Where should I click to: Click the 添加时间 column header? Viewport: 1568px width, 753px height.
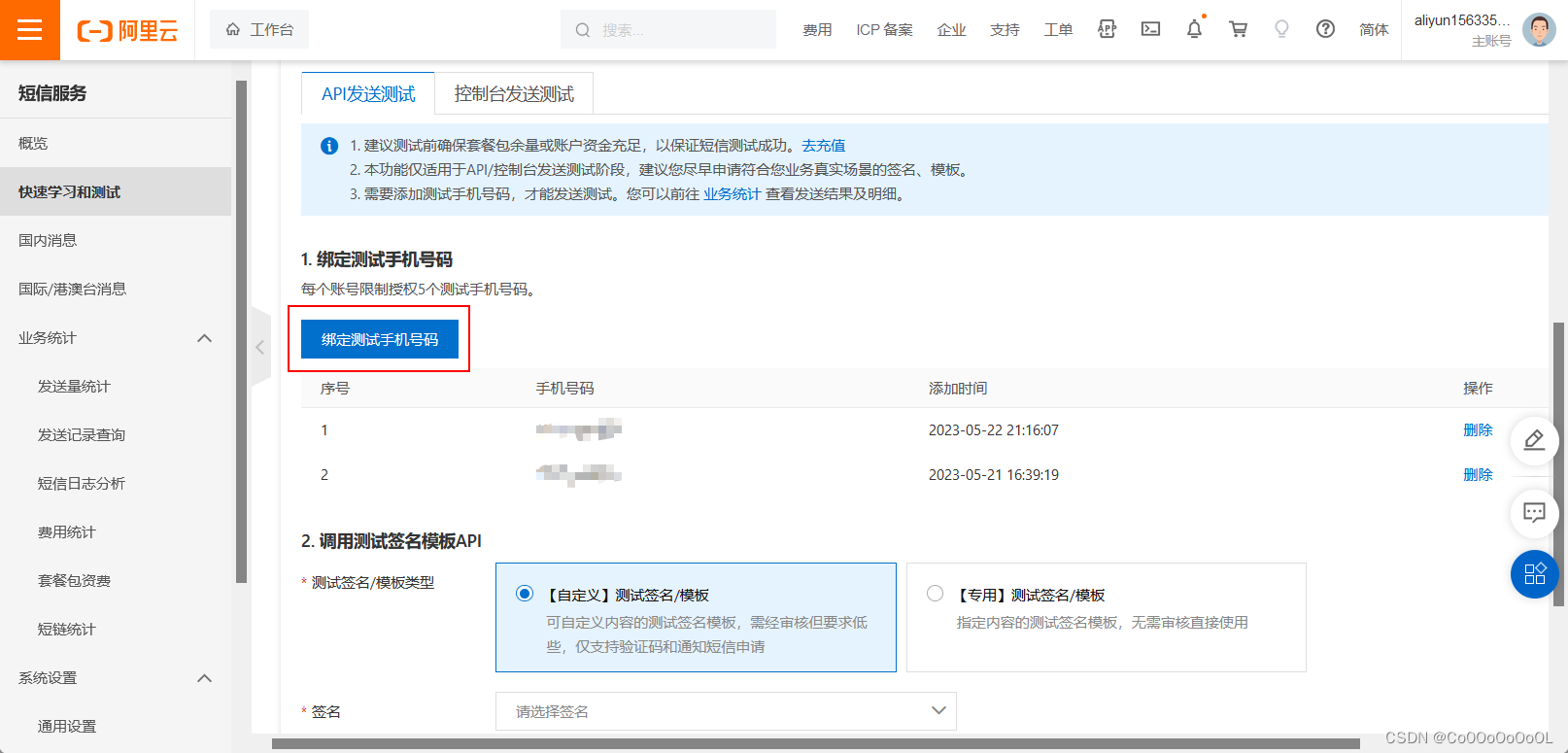(957, 388)
